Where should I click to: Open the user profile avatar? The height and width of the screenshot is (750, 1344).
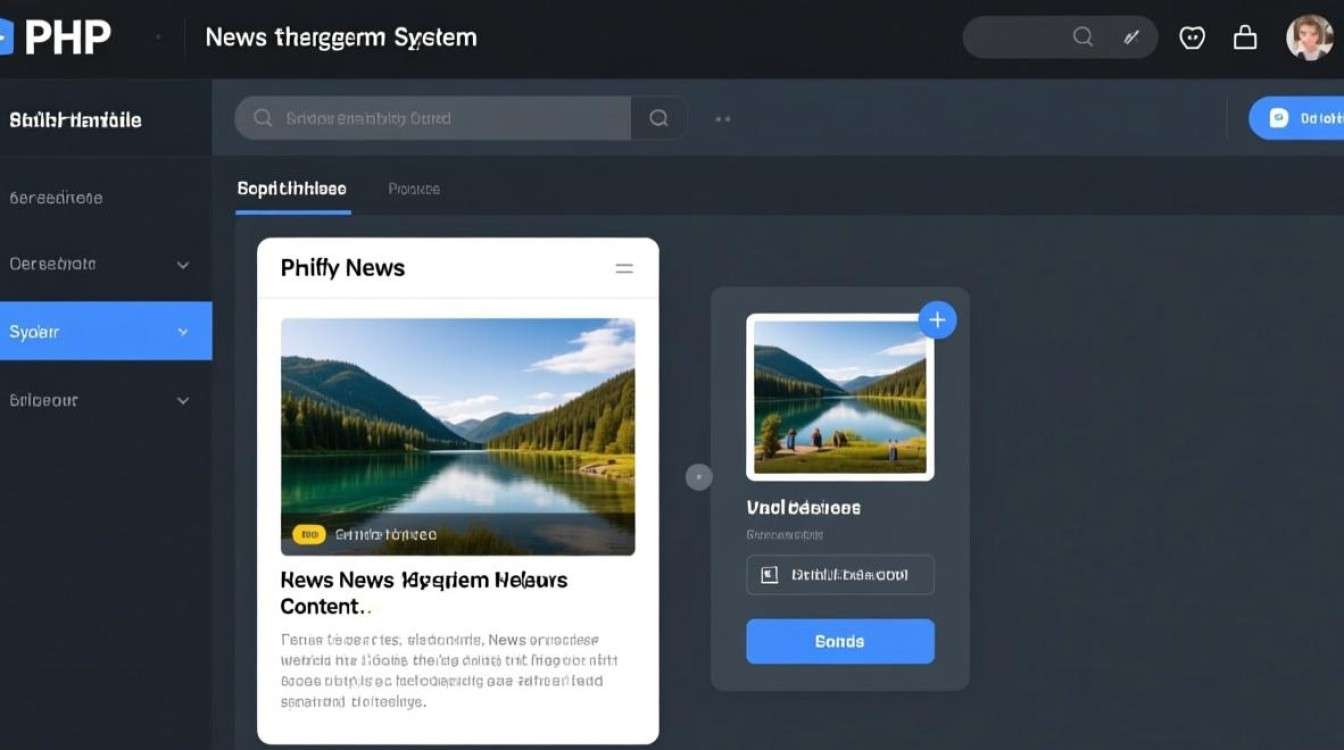pyautogui.click(x=1309, y=38)
